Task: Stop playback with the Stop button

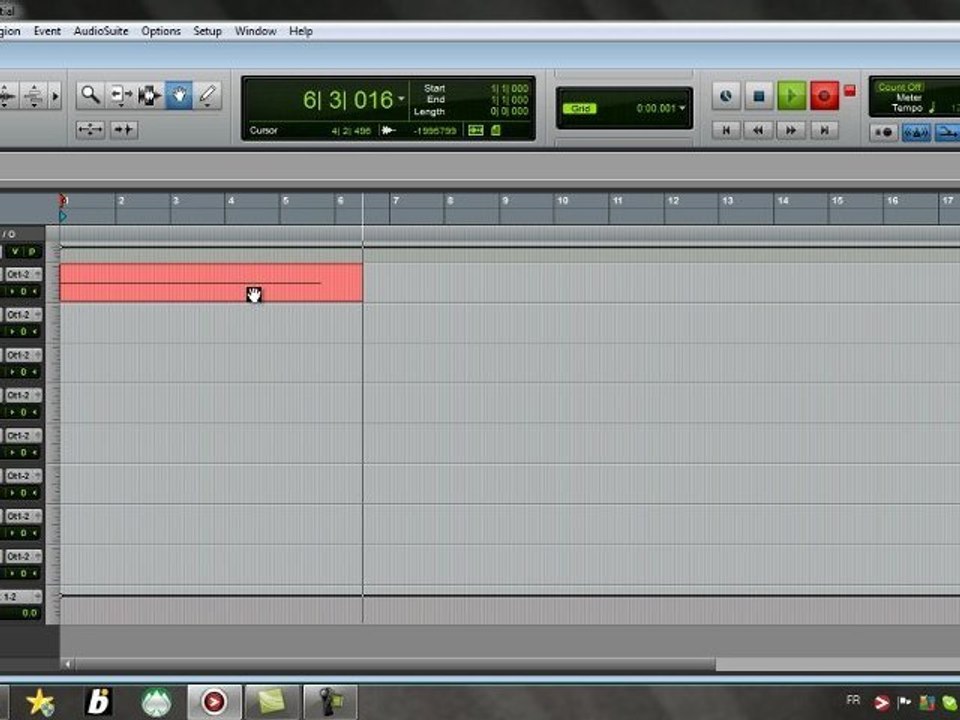Action: [x=759, y=96]
